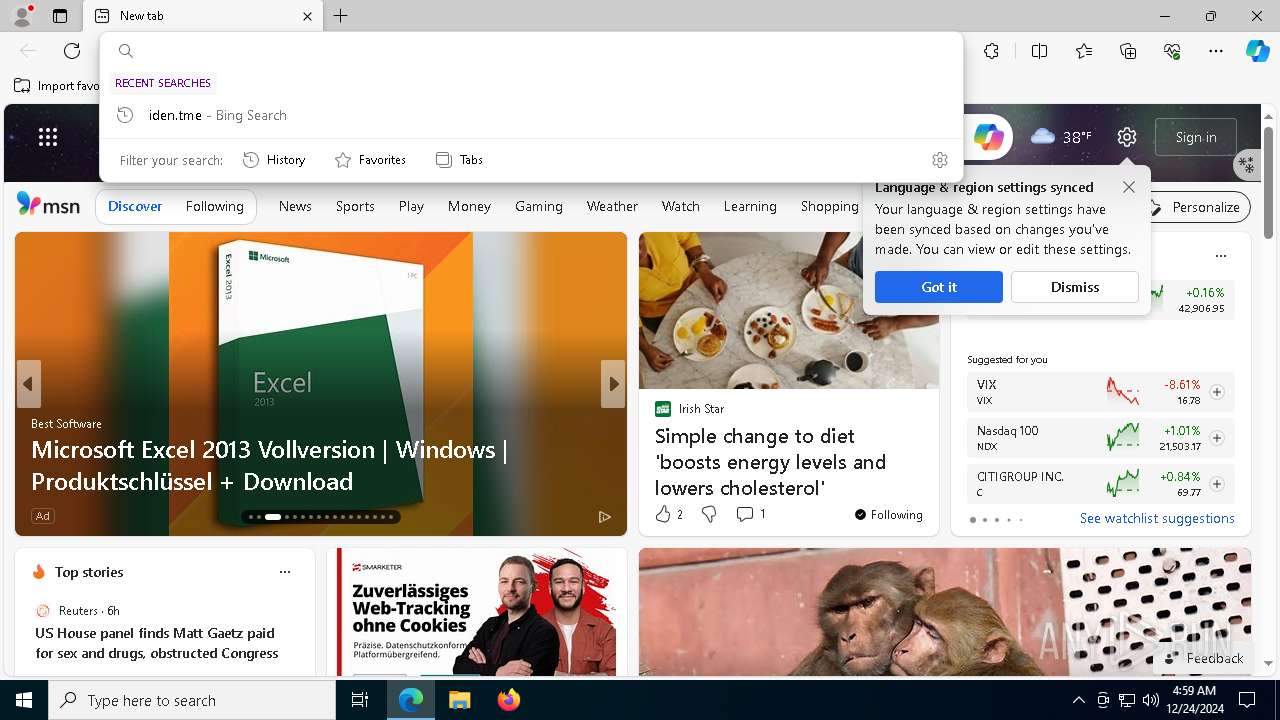
Task: Open the Play menu item
Action: click(x=411, y=206)
